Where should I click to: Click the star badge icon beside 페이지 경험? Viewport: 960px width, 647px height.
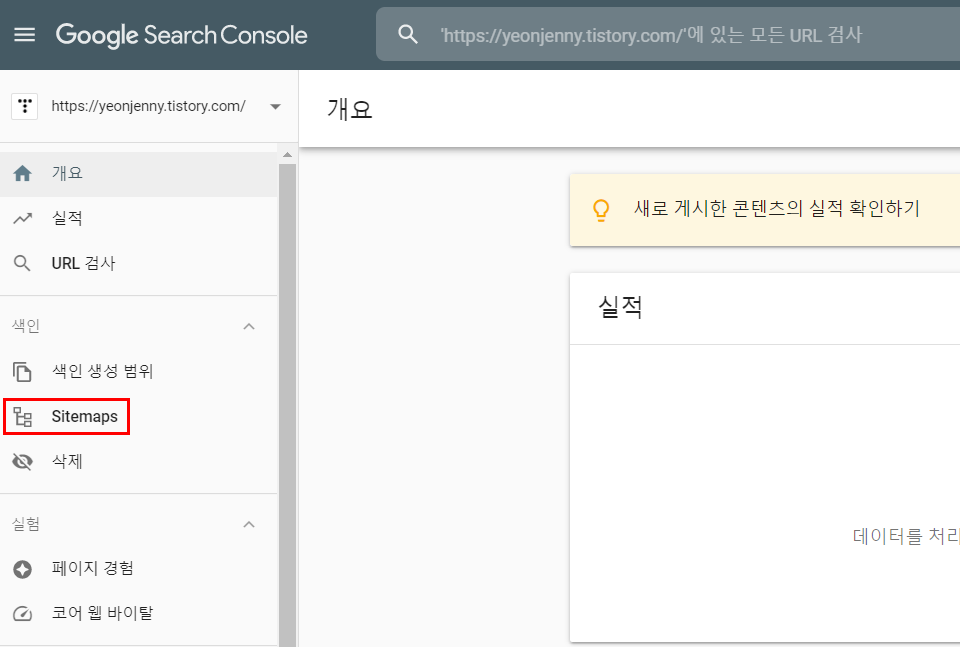pyautogui.click(x=23, y=569)
